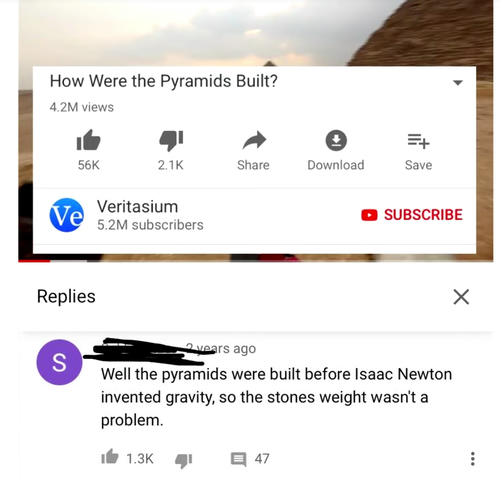
Task: Tap the purple S commenter avatar
Action: 59,362
